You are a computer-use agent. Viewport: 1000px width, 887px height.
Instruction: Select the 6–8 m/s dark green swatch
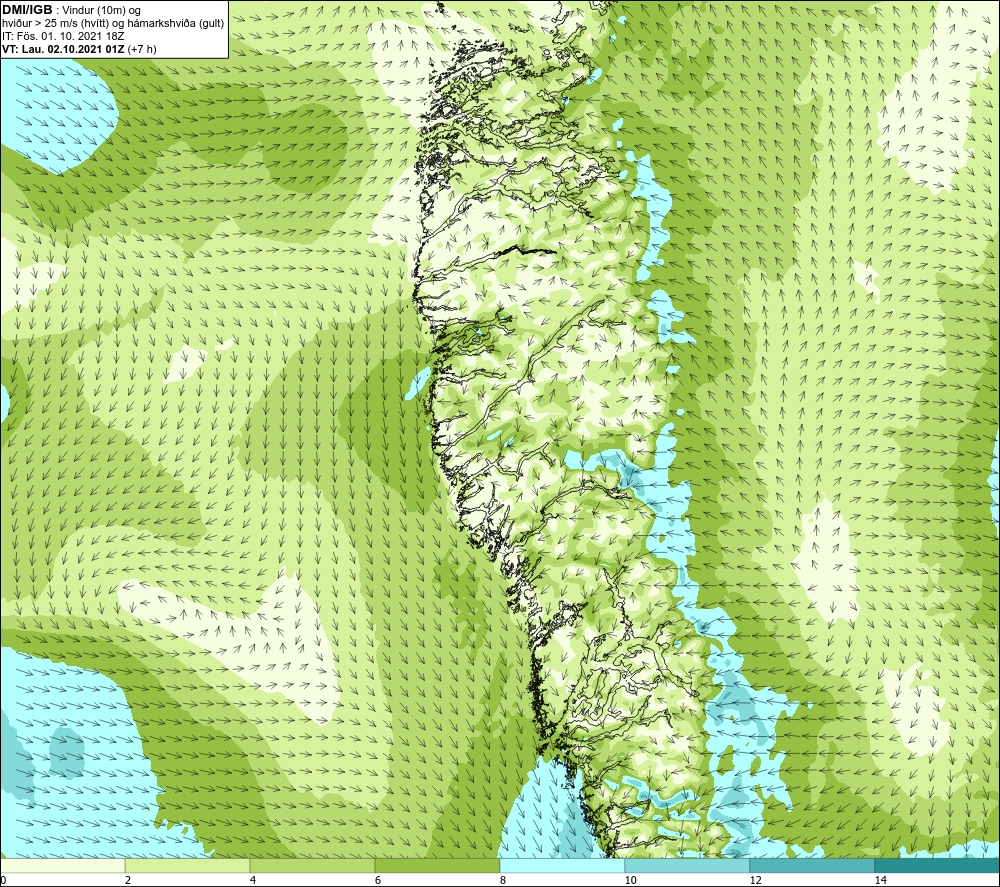(x=438, y=866)
